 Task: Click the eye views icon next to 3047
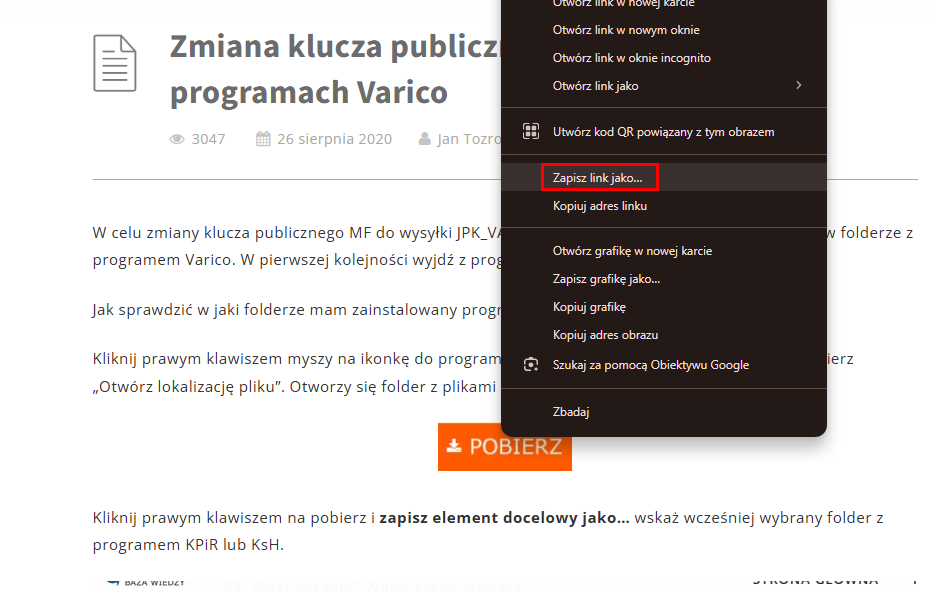(177, 139)
